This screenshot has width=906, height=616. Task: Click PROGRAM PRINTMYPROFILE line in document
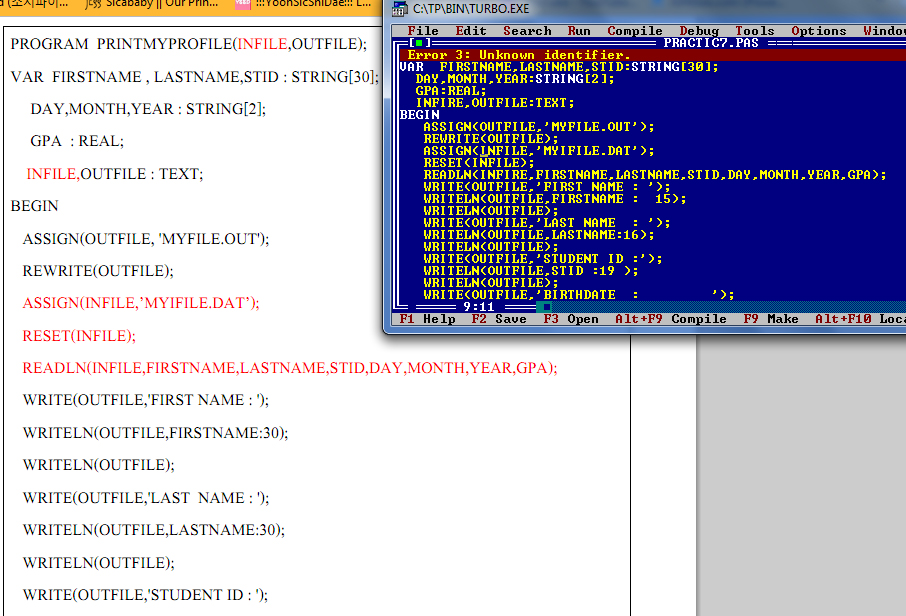pos(188,44)
